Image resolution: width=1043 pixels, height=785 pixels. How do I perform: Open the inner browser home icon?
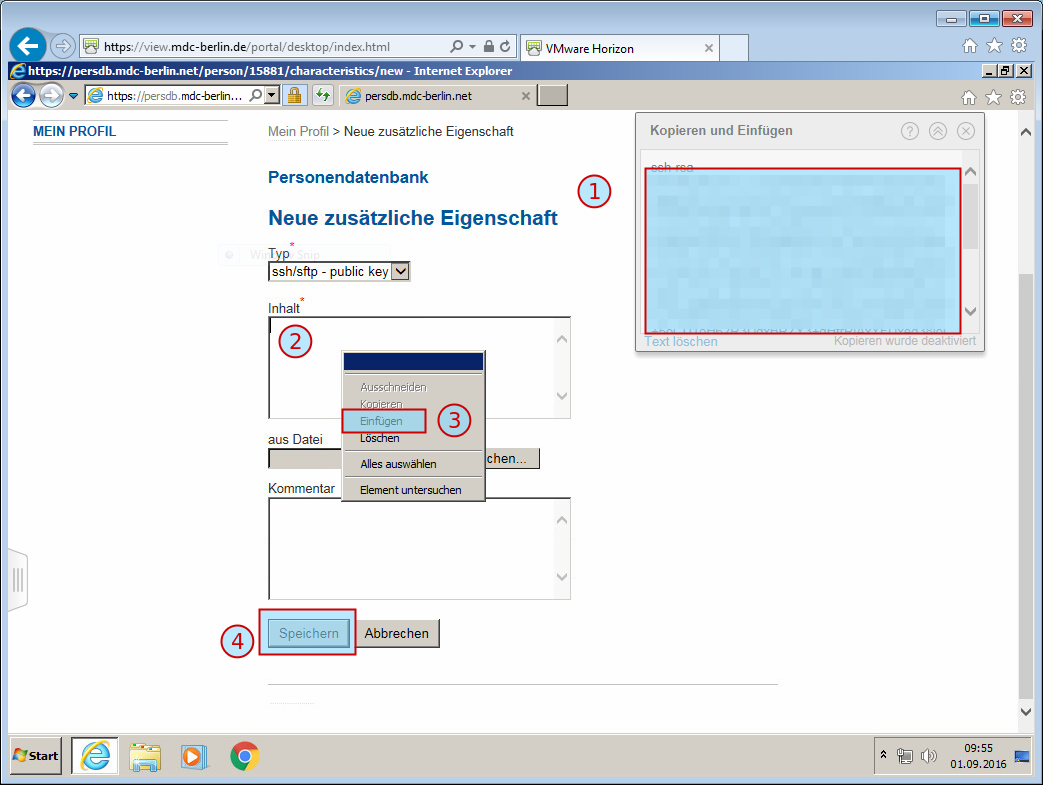coord(969,98)
